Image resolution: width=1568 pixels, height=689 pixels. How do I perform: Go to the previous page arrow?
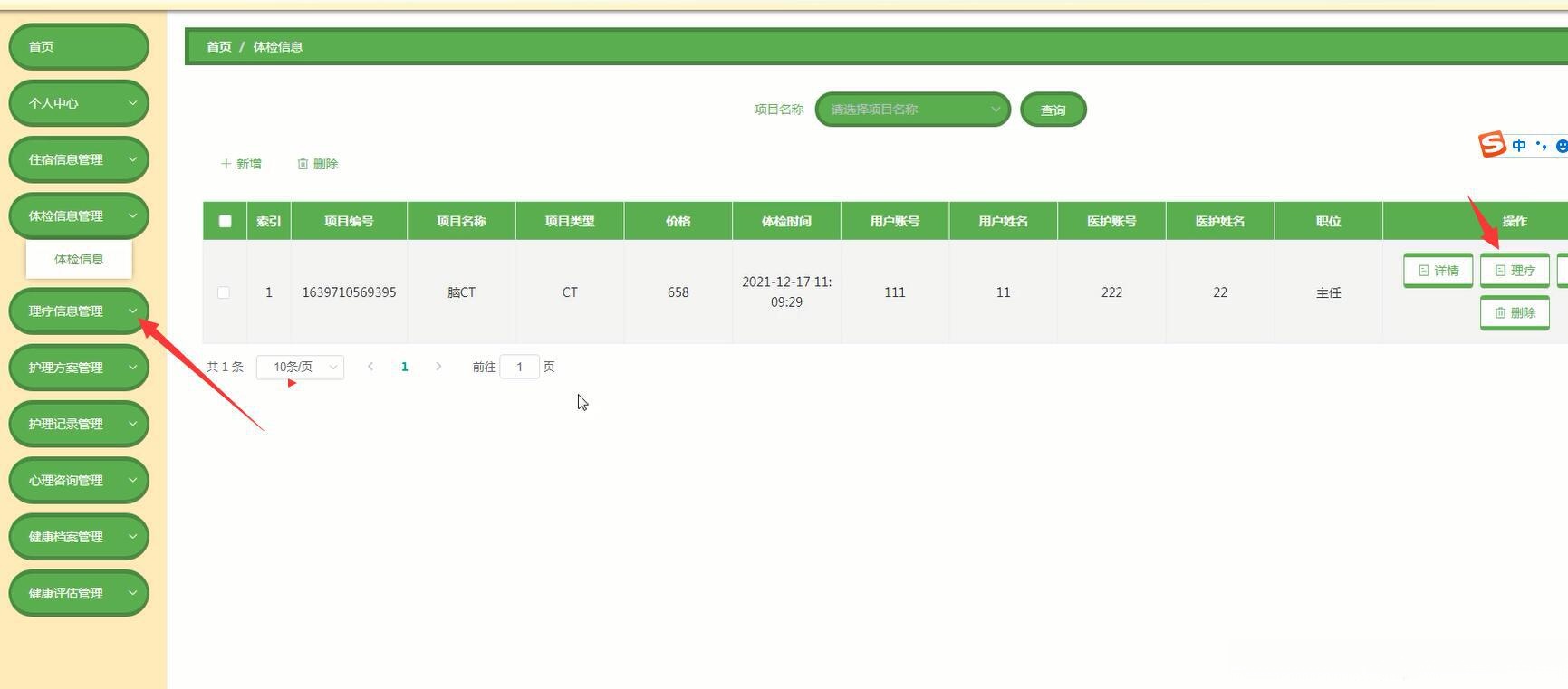click(x=370, y=367)
